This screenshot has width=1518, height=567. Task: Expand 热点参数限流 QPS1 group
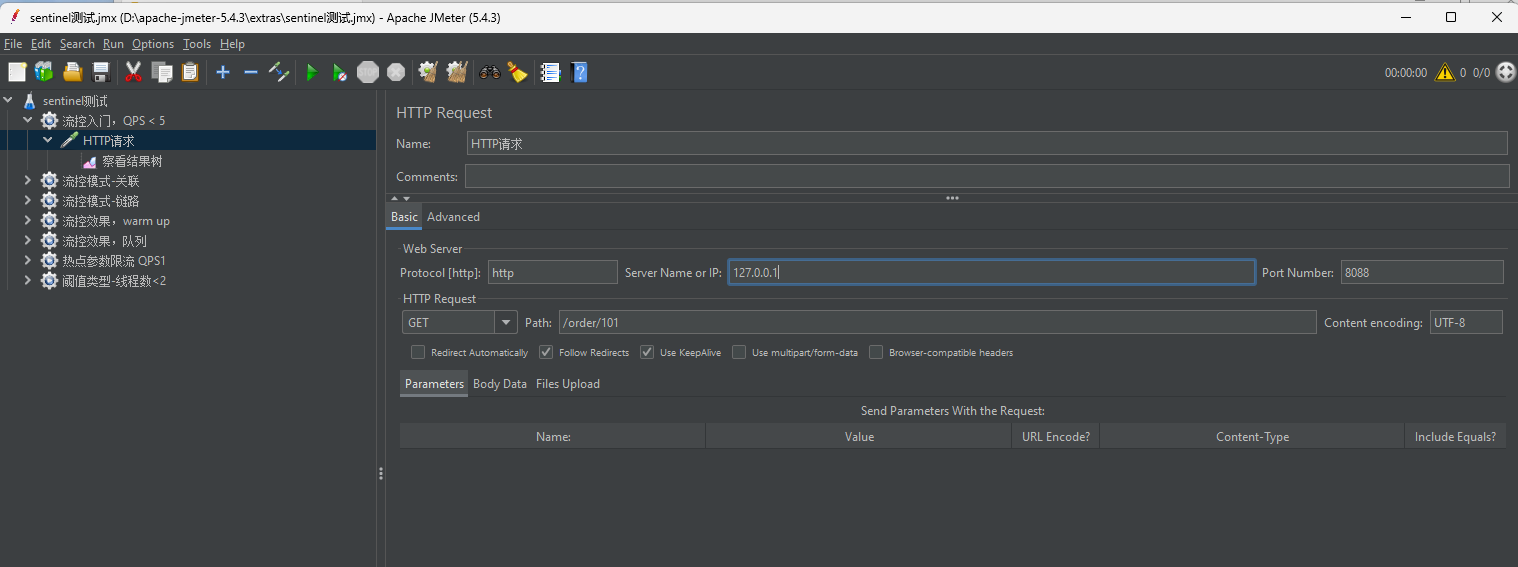pos(28,260)
